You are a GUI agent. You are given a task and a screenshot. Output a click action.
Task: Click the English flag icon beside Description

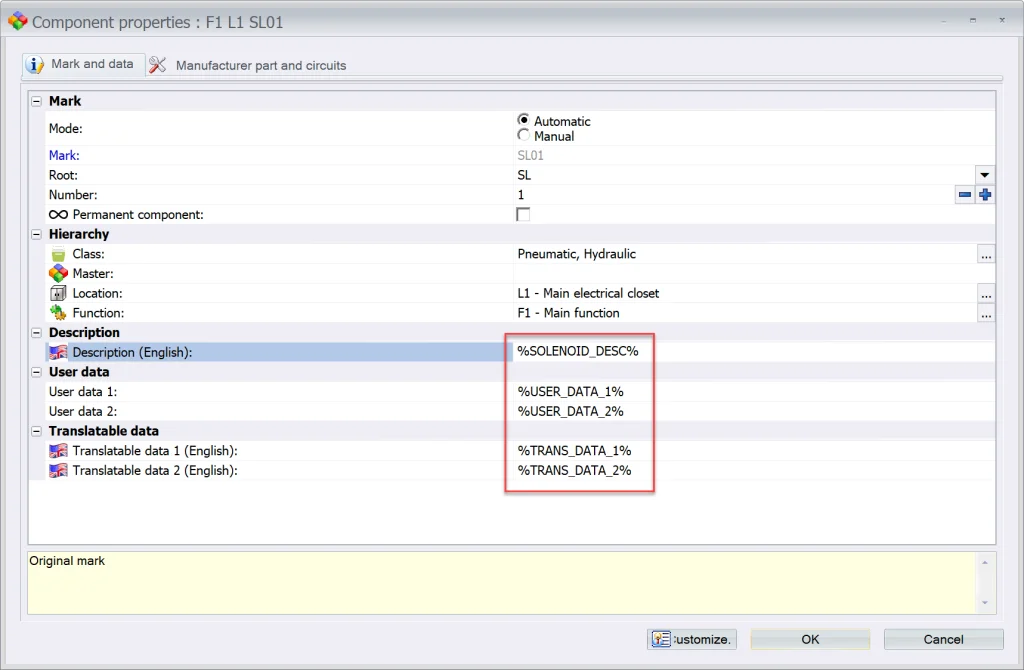[x=58, y=352]
